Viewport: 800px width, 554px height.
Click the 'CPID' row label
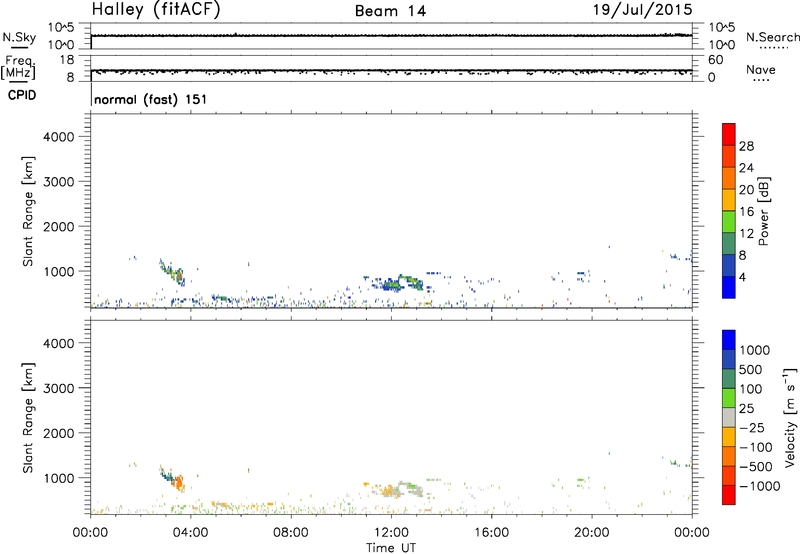click(22, 95)
